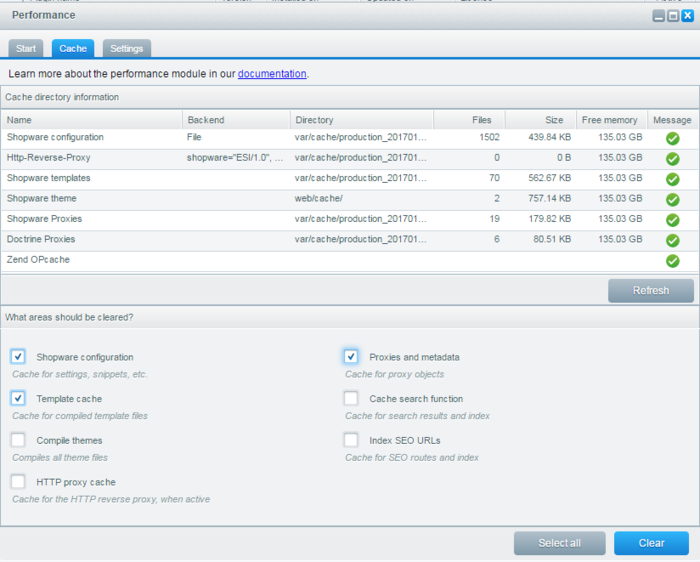
Task: Enable the Index SEO URLs checkbox
Action: pos(351,440)
